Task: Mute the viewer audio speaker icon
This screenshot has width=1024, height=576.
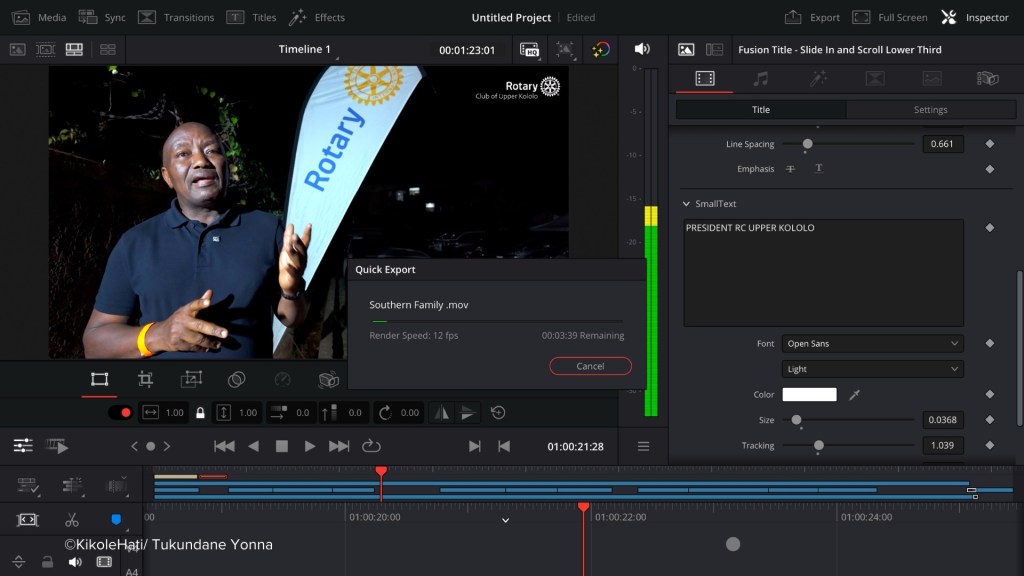Action: 642,49
